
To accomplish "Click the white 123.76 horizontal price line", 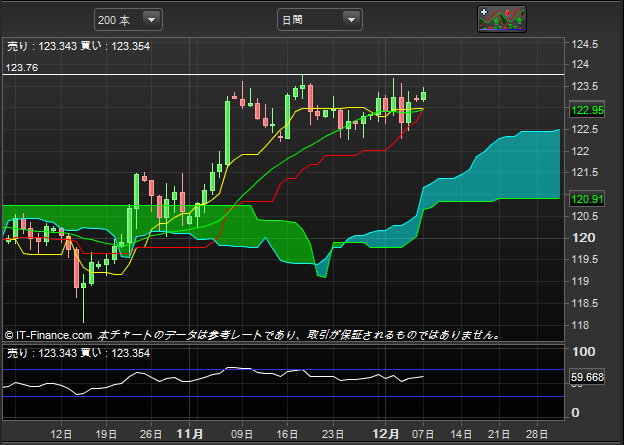I will tap(283, 74).
